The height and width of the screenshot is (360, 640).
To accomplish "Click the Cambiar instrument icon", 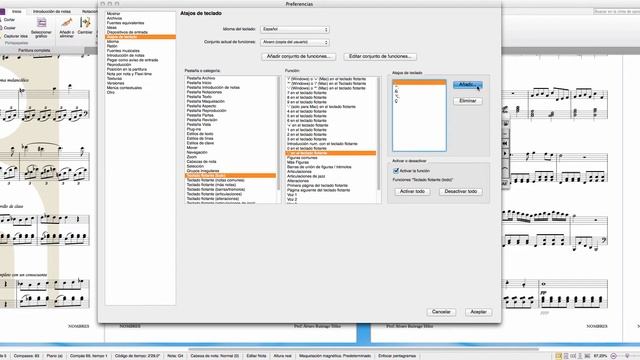I will (85, 26).
